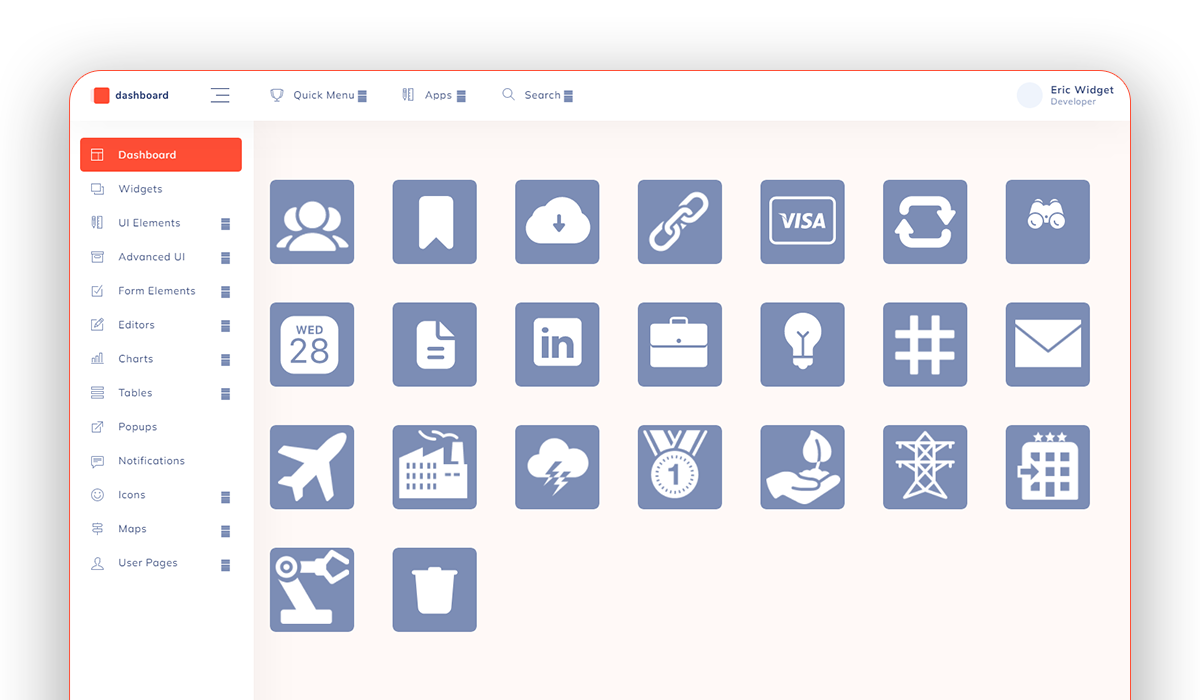
Task: Open the LinkedIn icon tile
Action: 557,344
